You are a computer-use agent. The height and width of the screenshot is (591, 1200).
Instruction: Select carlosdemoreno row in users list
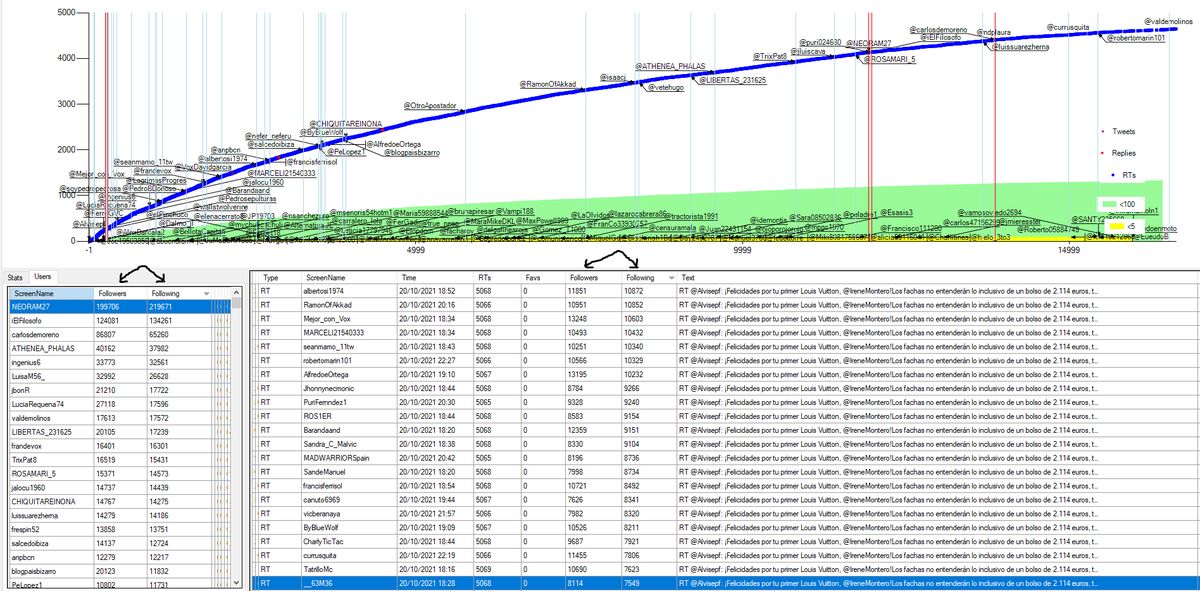120,334
